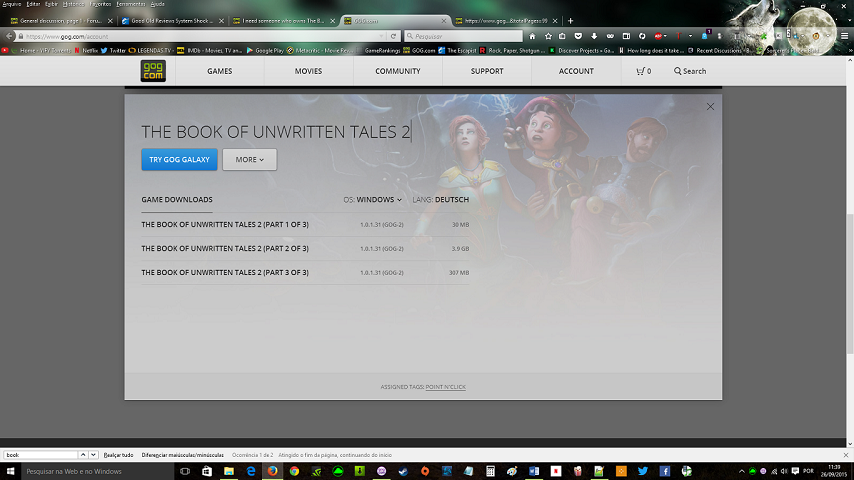854x480 pixels.
Task: Open Task View on the taskbar
Action: [185, 471]
